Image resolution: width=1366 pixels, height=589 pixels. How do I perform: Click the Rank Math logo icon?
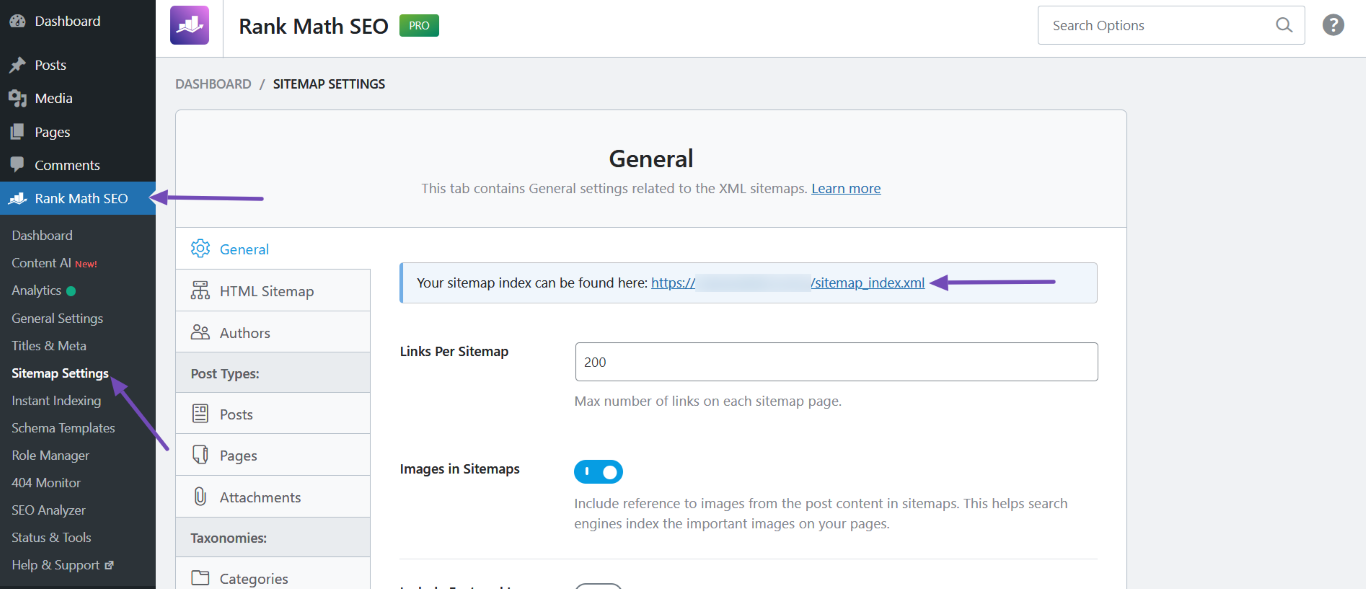point(190,25)
